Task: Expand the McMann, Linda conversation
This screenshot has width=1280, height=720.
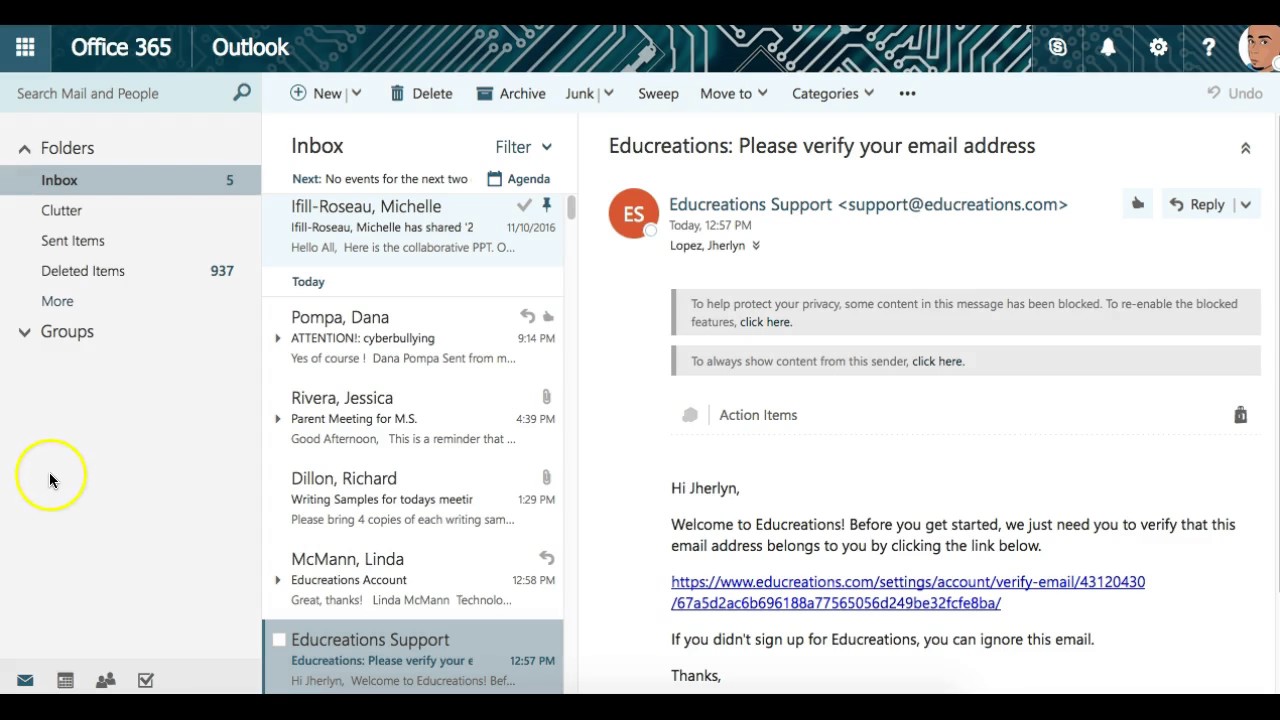Action: coord(278,580)
